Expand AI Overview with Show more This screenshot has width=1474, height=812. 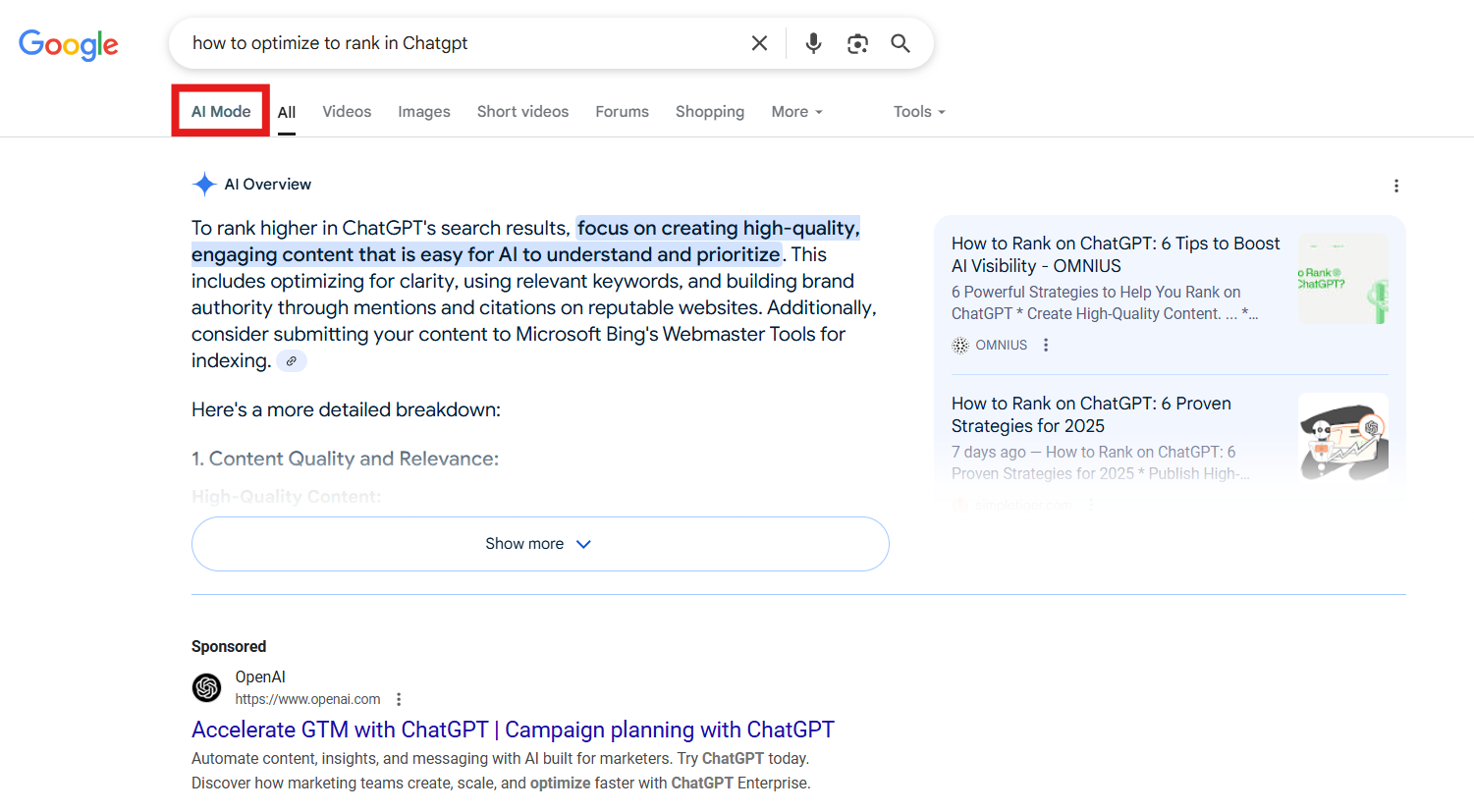coord(540,544)
